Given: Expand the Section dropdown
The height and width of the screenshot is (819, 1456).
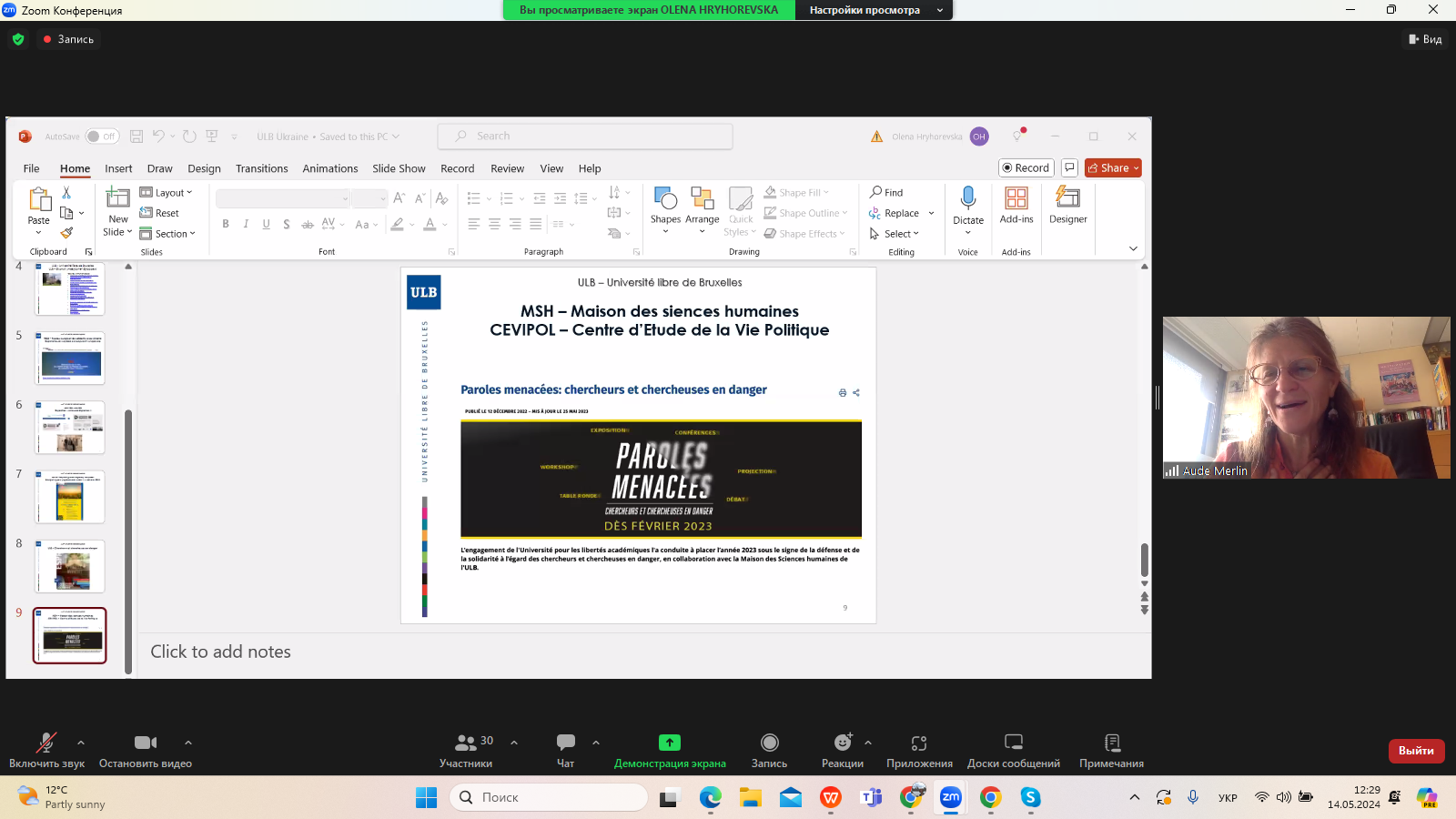Looking at the screenshot, I should pos(168,234).
